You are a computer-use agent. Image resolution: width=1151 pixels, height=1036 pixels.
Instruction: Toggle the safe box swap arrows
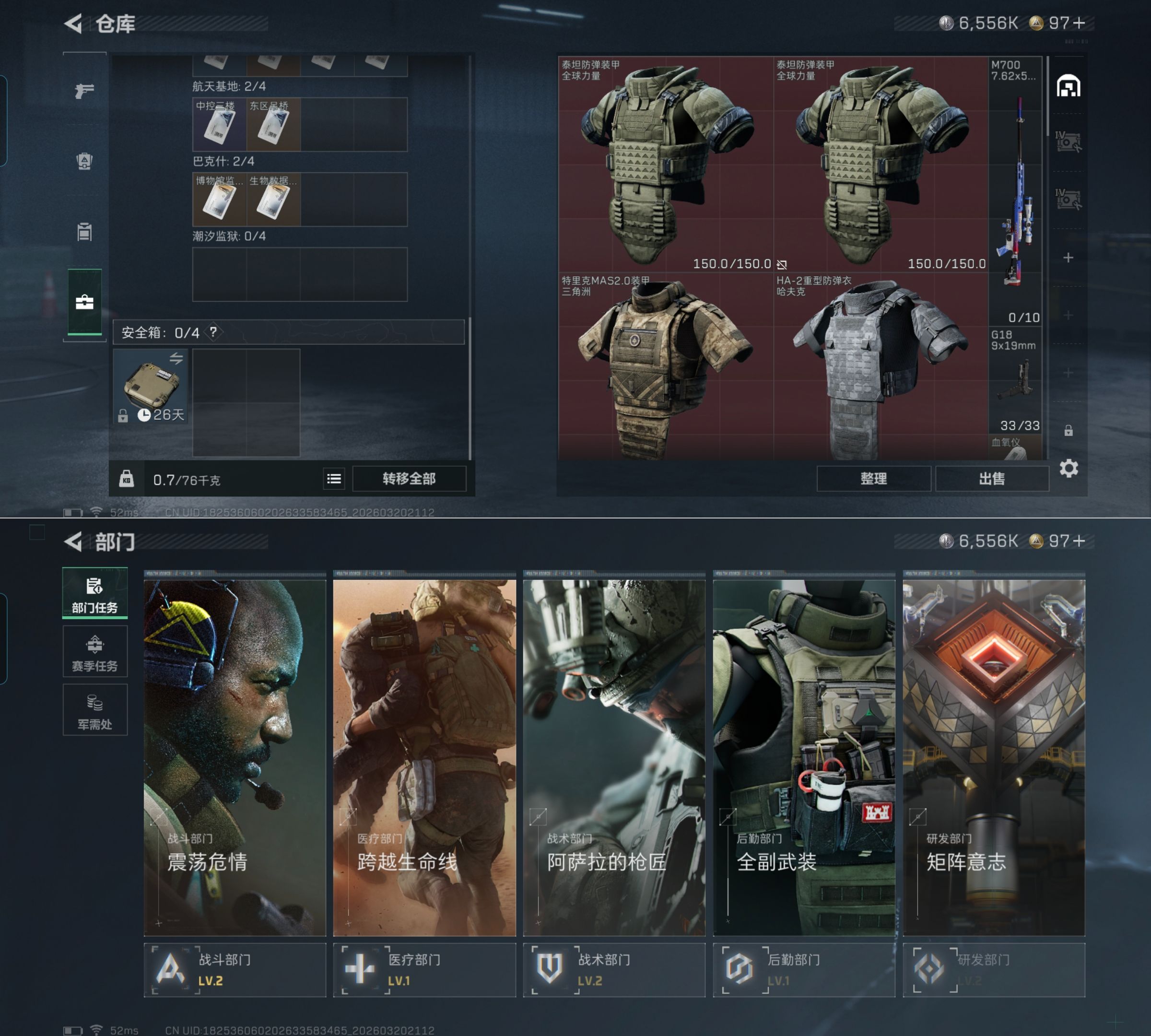tap(176, 358)
